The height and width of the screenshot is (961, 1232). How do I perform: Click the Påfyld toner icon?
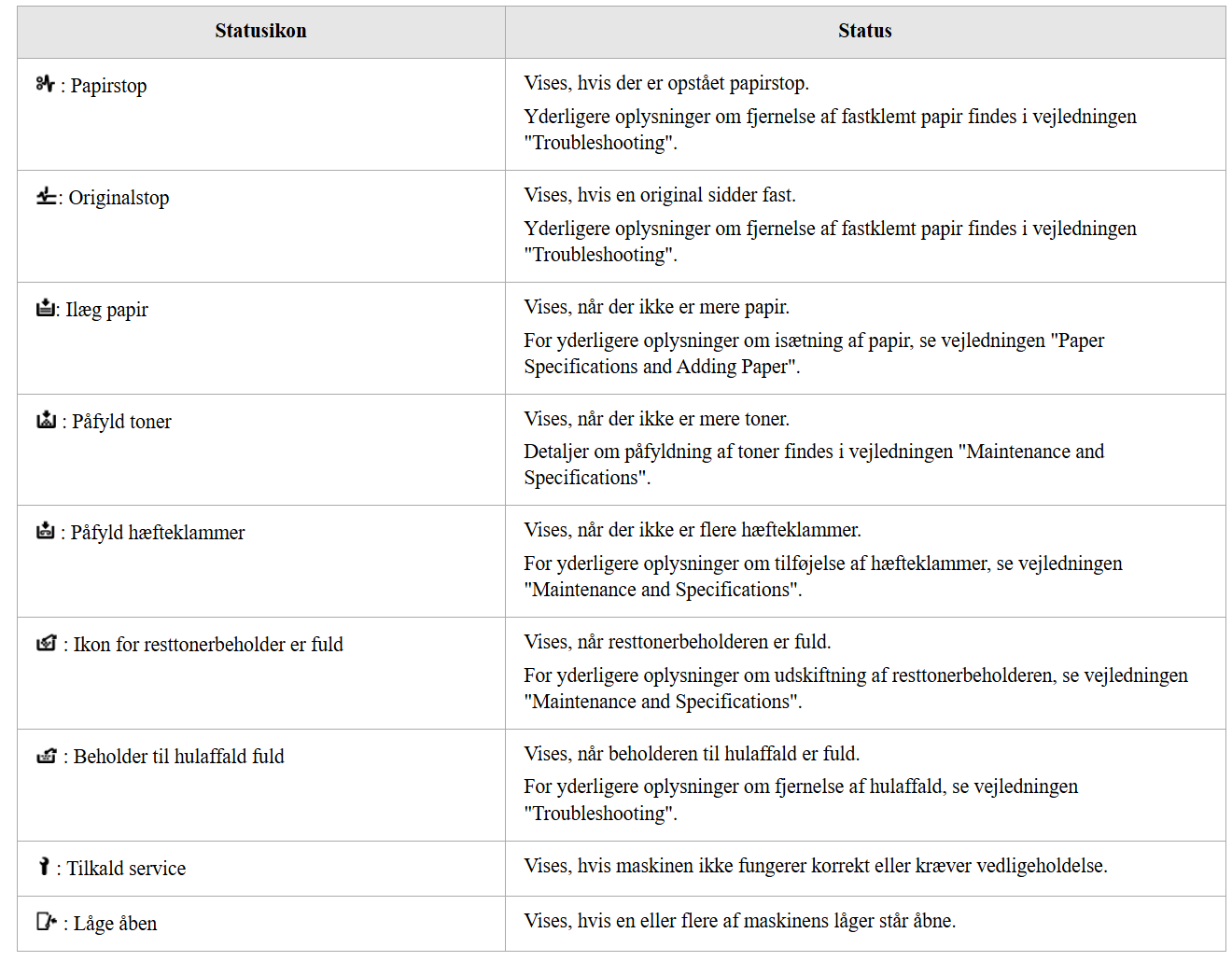46,420
